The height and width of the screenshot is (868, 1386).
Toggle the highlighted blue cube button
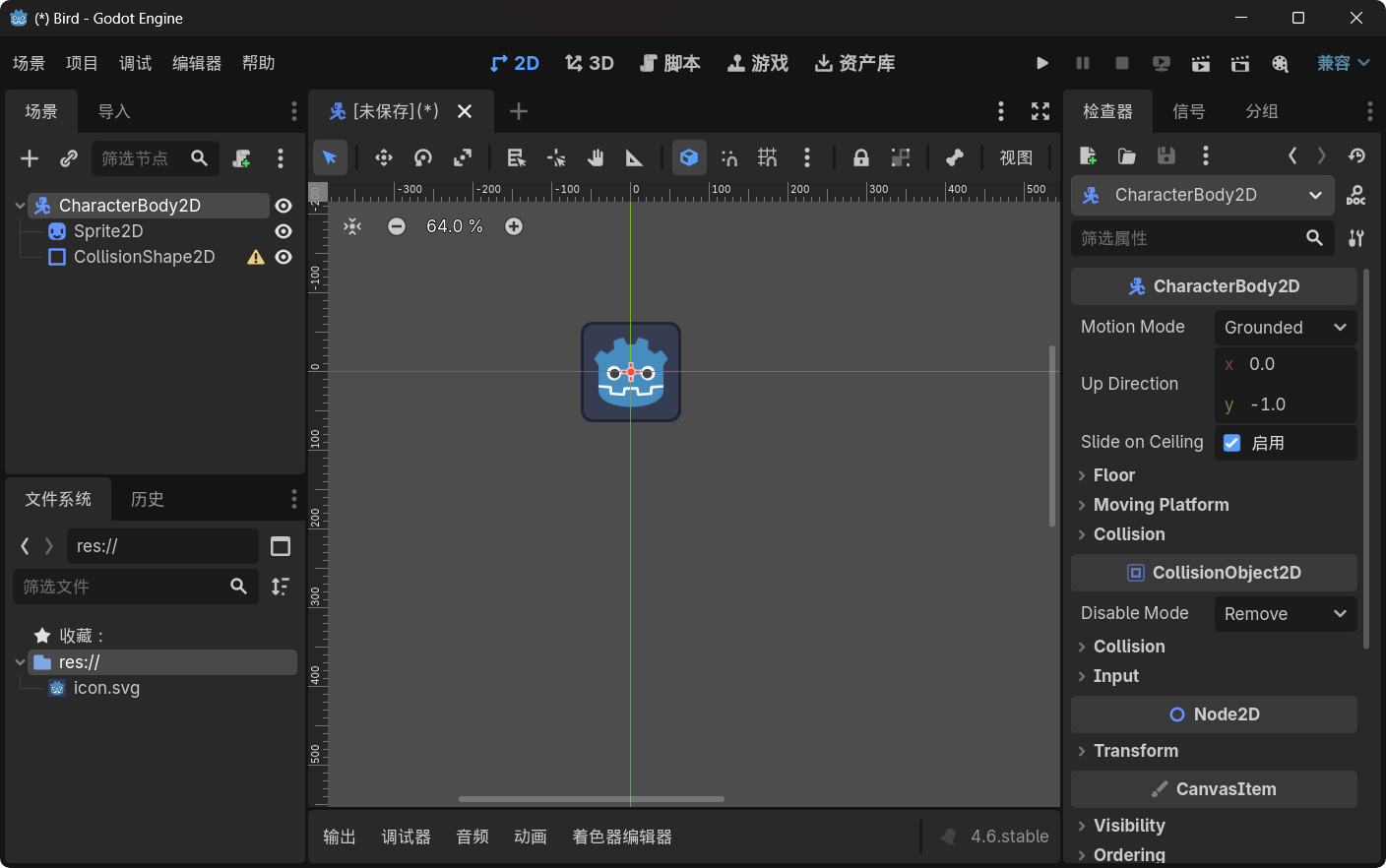[689, 157]
